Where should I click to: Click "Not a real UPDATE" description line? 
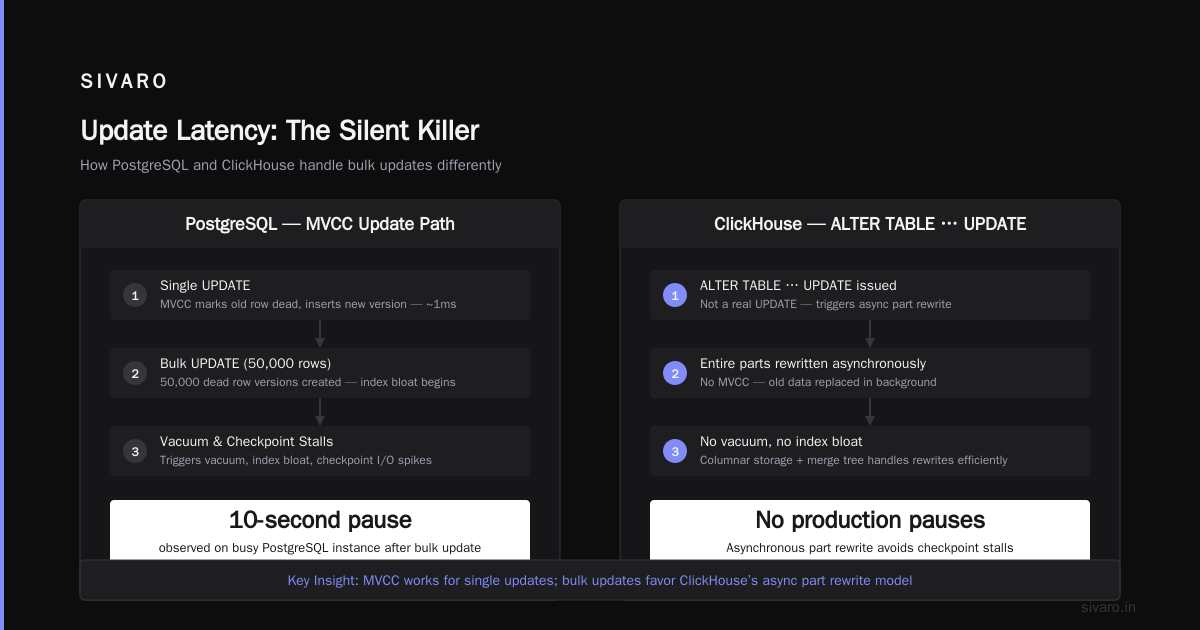826,304
